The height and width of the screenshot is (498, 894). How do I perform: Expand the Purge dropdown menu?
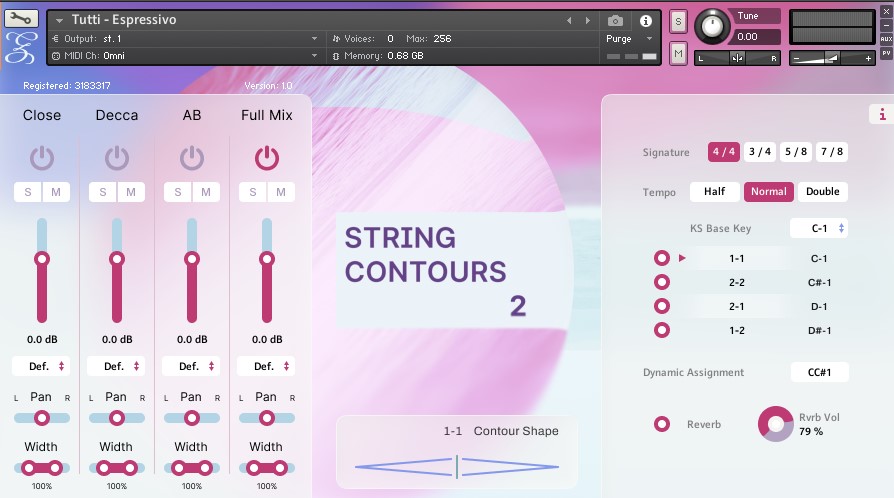click(630, 39)
